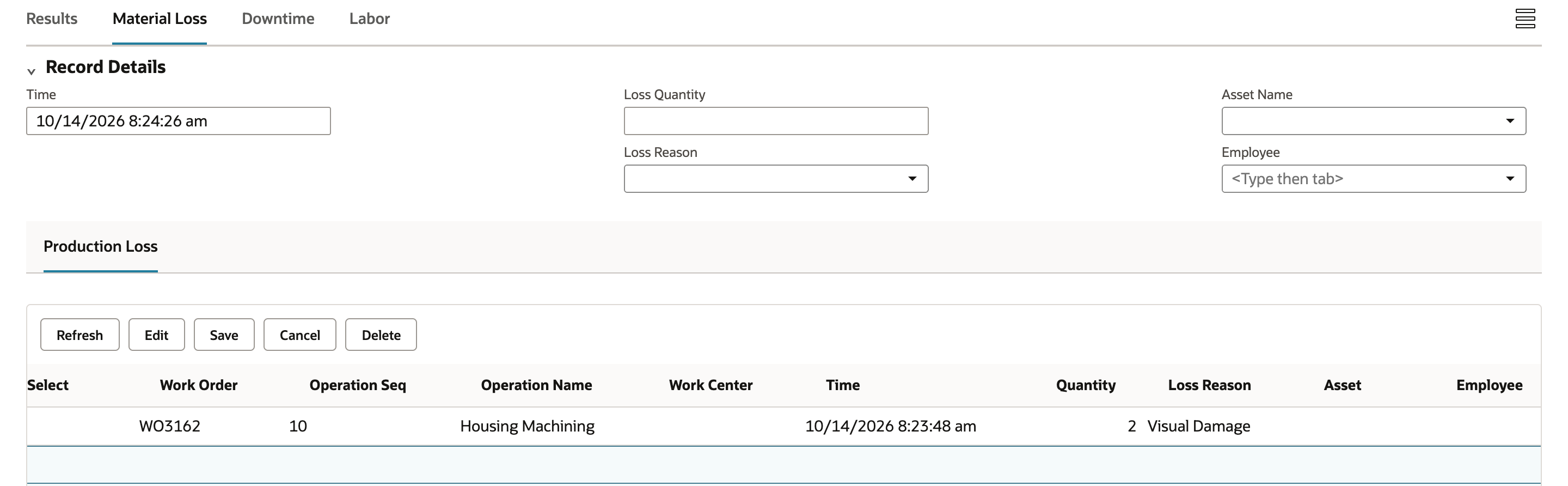1568x486 pixels.
Task: Click the Quantity column header
Action: tap(1086, 385)
